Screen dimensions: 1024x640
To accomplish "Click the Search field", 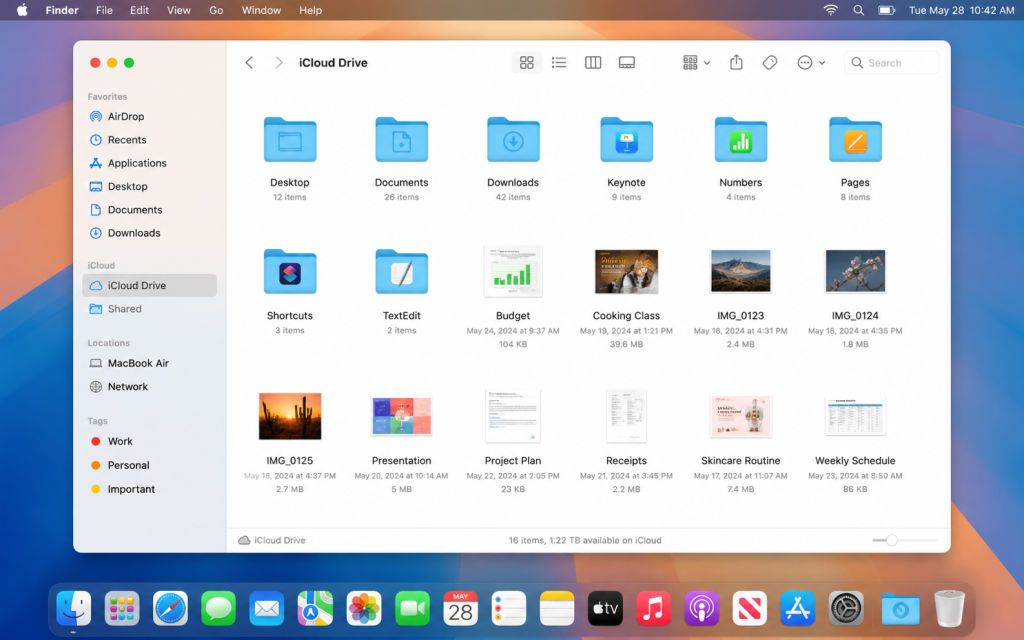I will coord(891,63).
